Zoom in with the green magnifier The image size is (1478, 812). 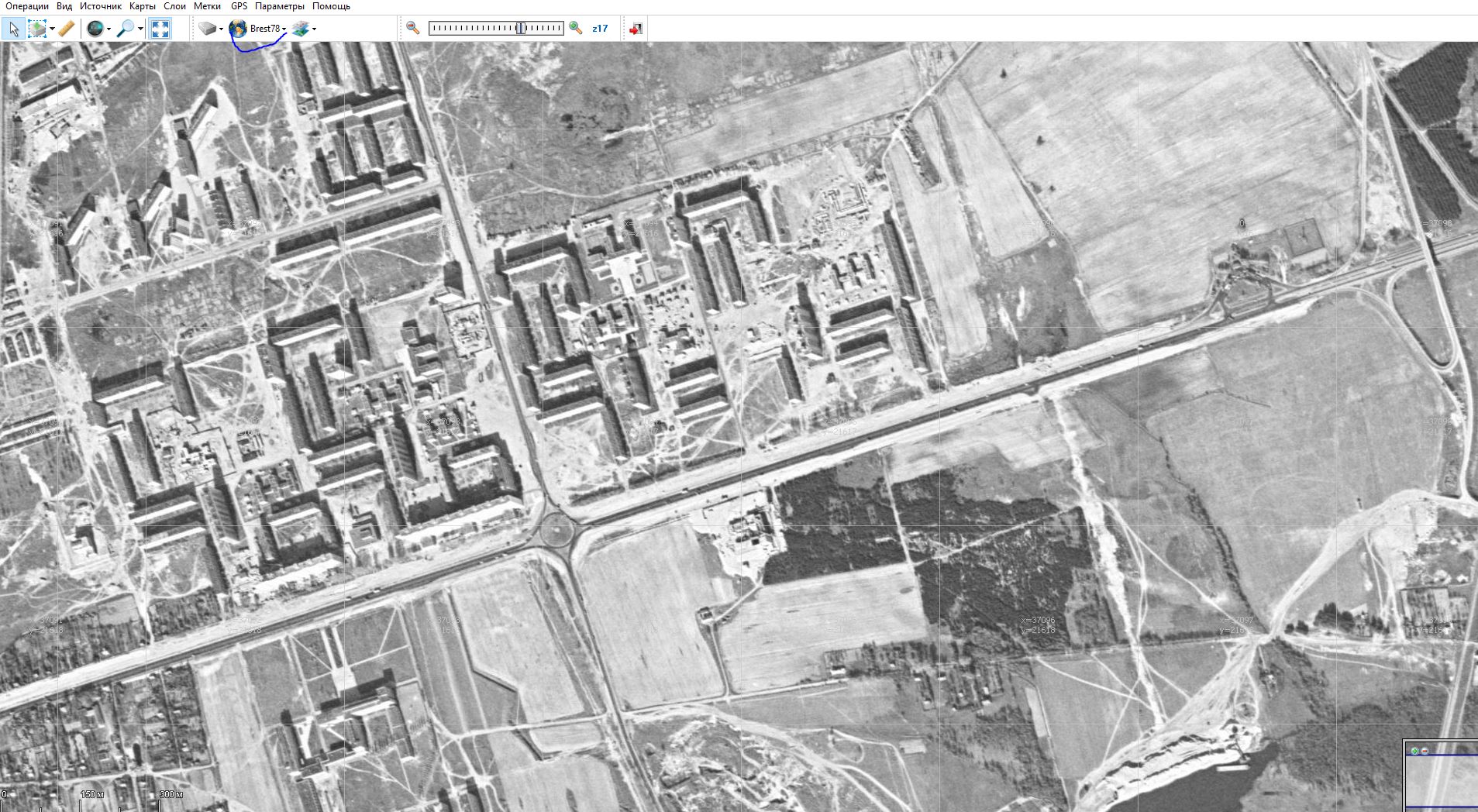[575, 28]
